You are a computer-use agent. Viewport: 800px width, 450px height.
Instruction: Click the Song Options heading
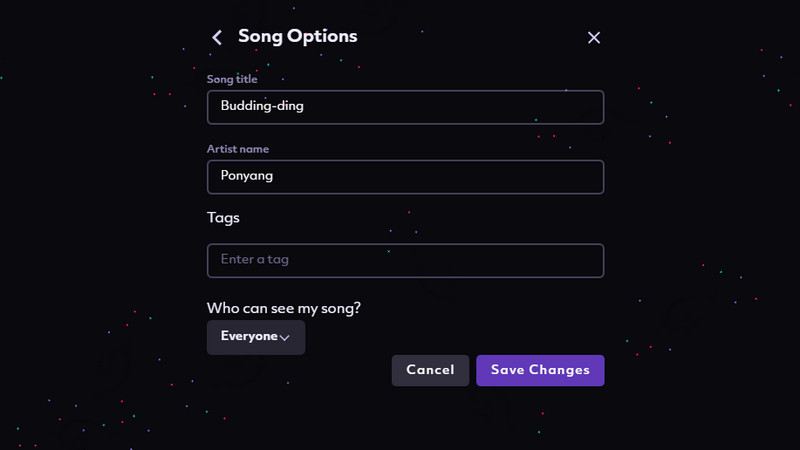[297, 36]
